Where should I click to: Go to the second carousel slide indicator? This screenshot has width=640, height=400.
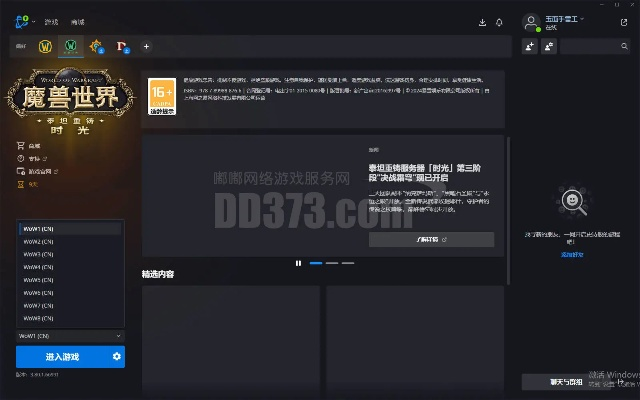[x=332, y=263]
